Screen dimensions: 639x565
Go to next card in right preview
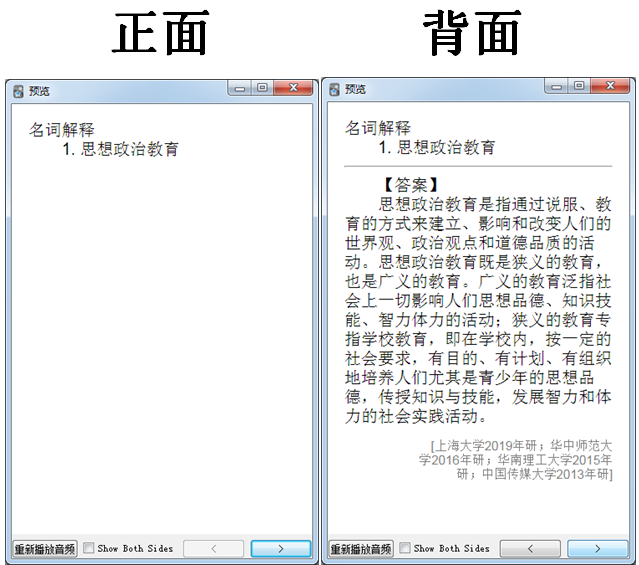(597, 549)
